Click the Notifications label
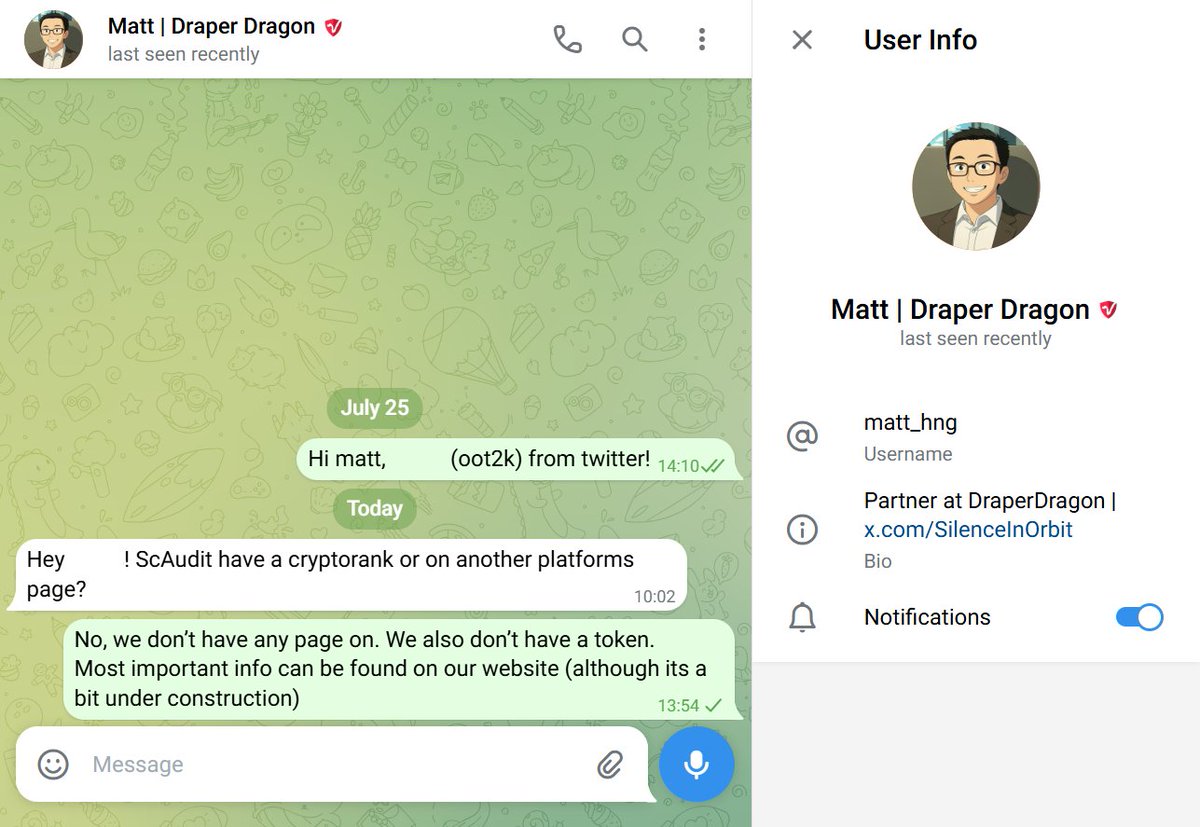Image resolution: width=1200 pixels, height=827 pixels. pyautogui.click(x=927, y=617)
